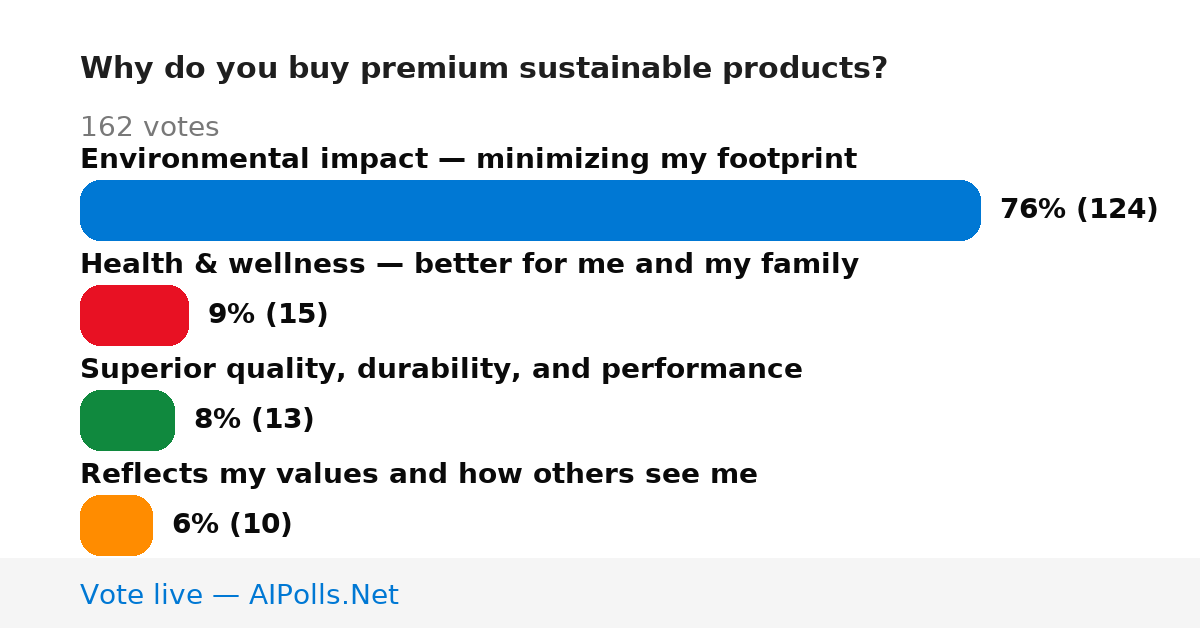The width and height of the screenshot is (1200, 628).
Task: Click the green Superior quality bar
Action: [x=127, y=420]
